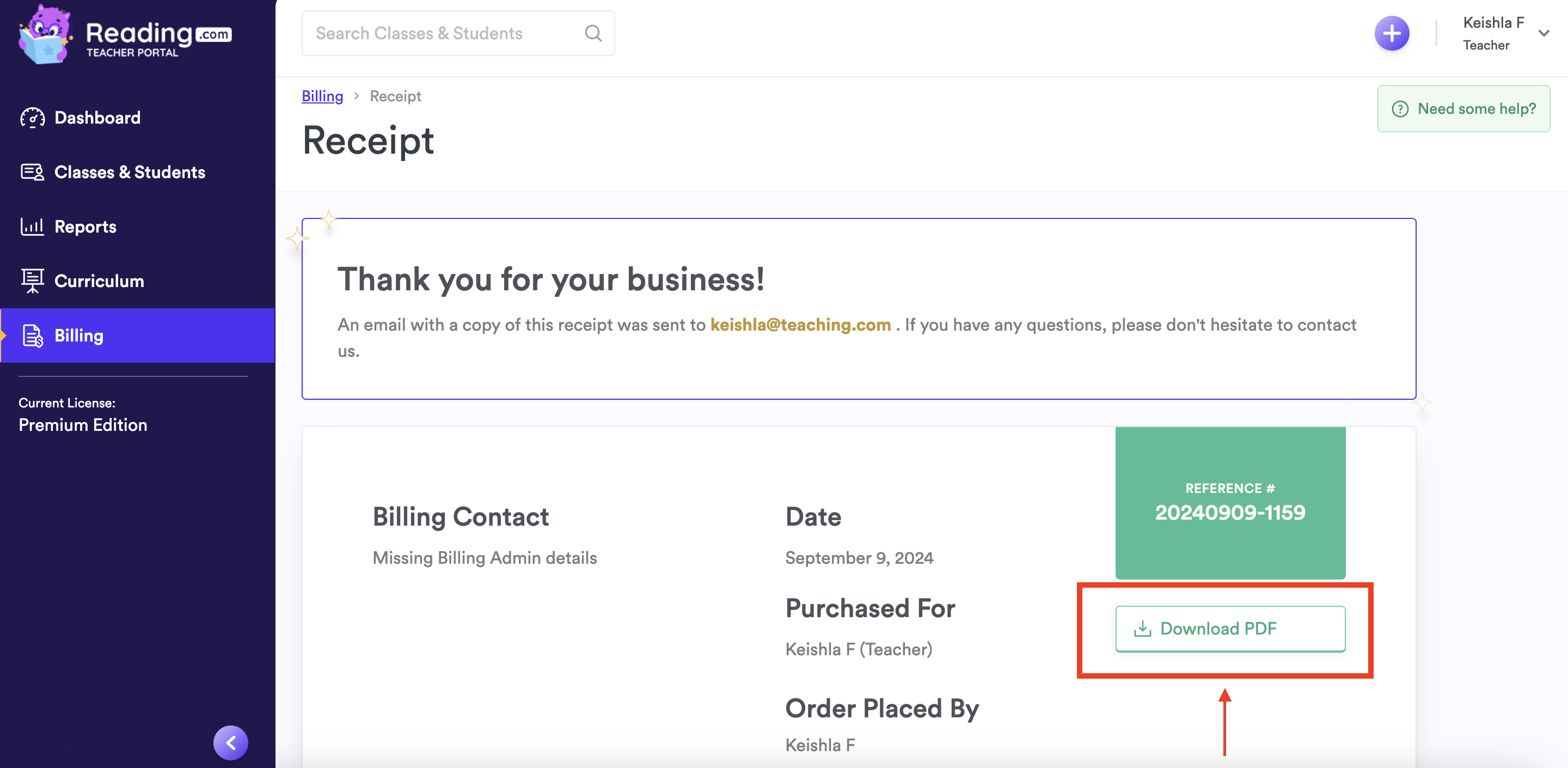Click the Billing breadcrumb link
The image size is (1568, 768).
(x=322, y=96)
